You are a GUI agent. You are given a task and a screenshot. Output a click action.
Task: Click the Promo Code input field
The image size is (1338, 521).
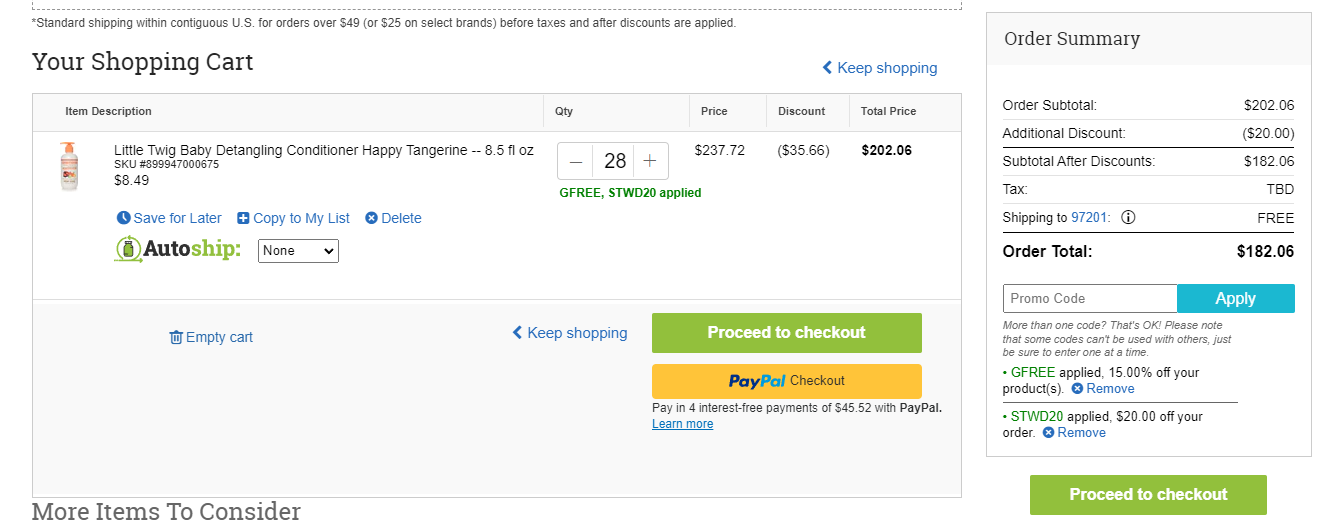[1090, 298]
